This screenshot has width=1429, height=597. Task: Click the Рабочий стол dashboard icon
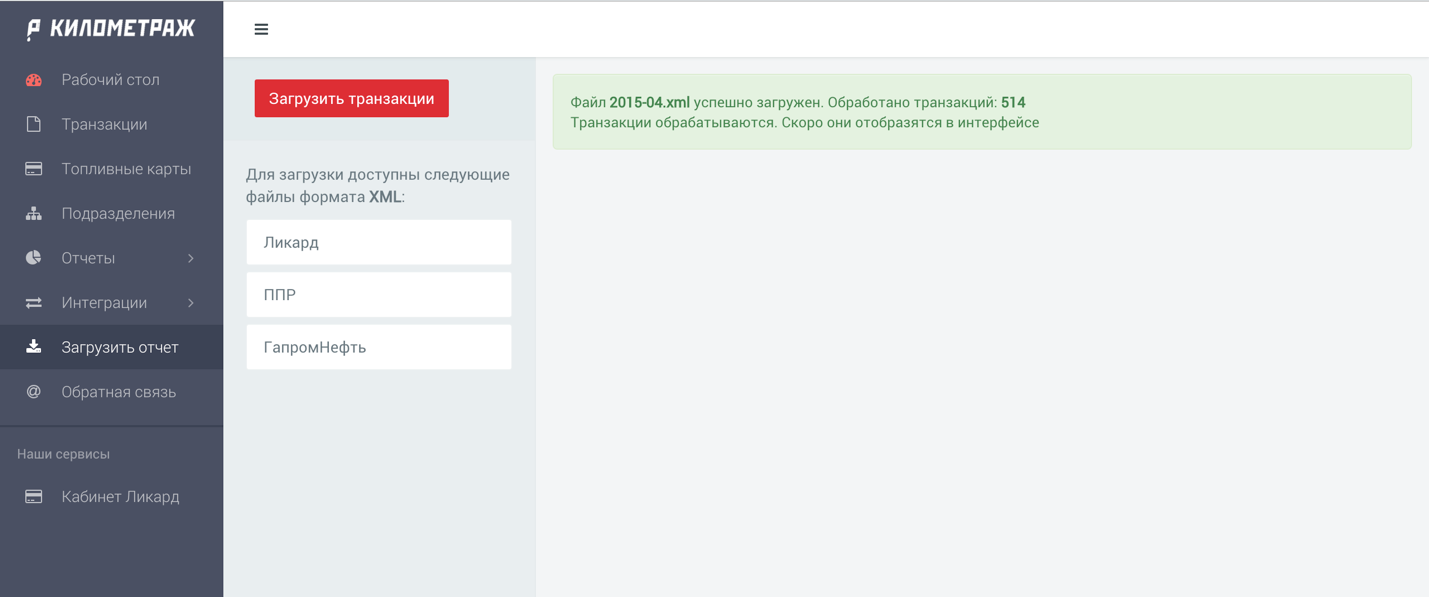point(34,80)
